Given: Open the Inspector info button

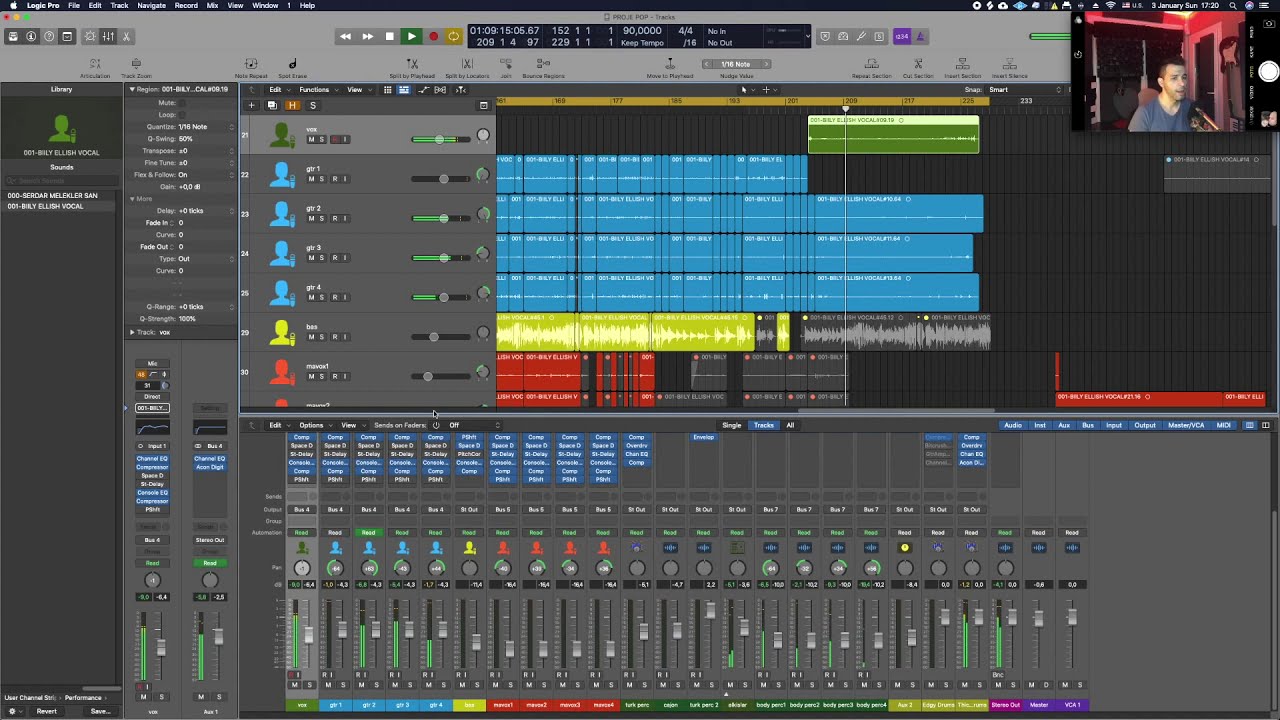Looking at the screenshot, I should 31,37.
